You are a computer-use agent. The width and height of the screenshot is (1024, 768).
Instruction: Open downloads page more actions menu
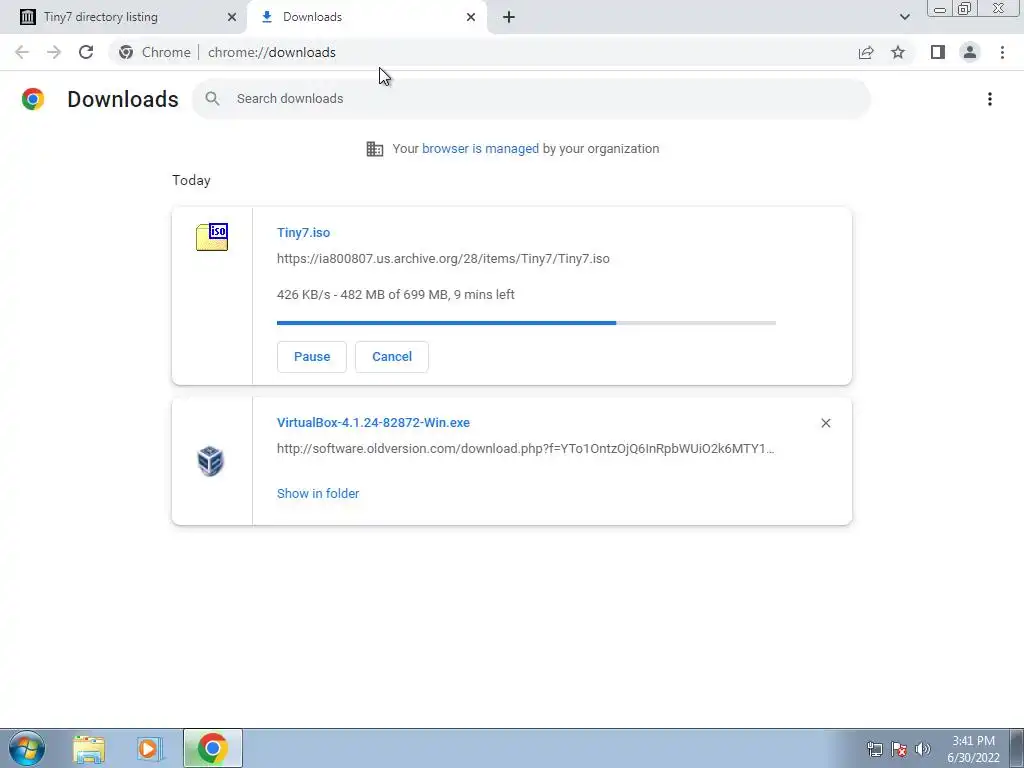pyautogui.click(x=990, y=99)
